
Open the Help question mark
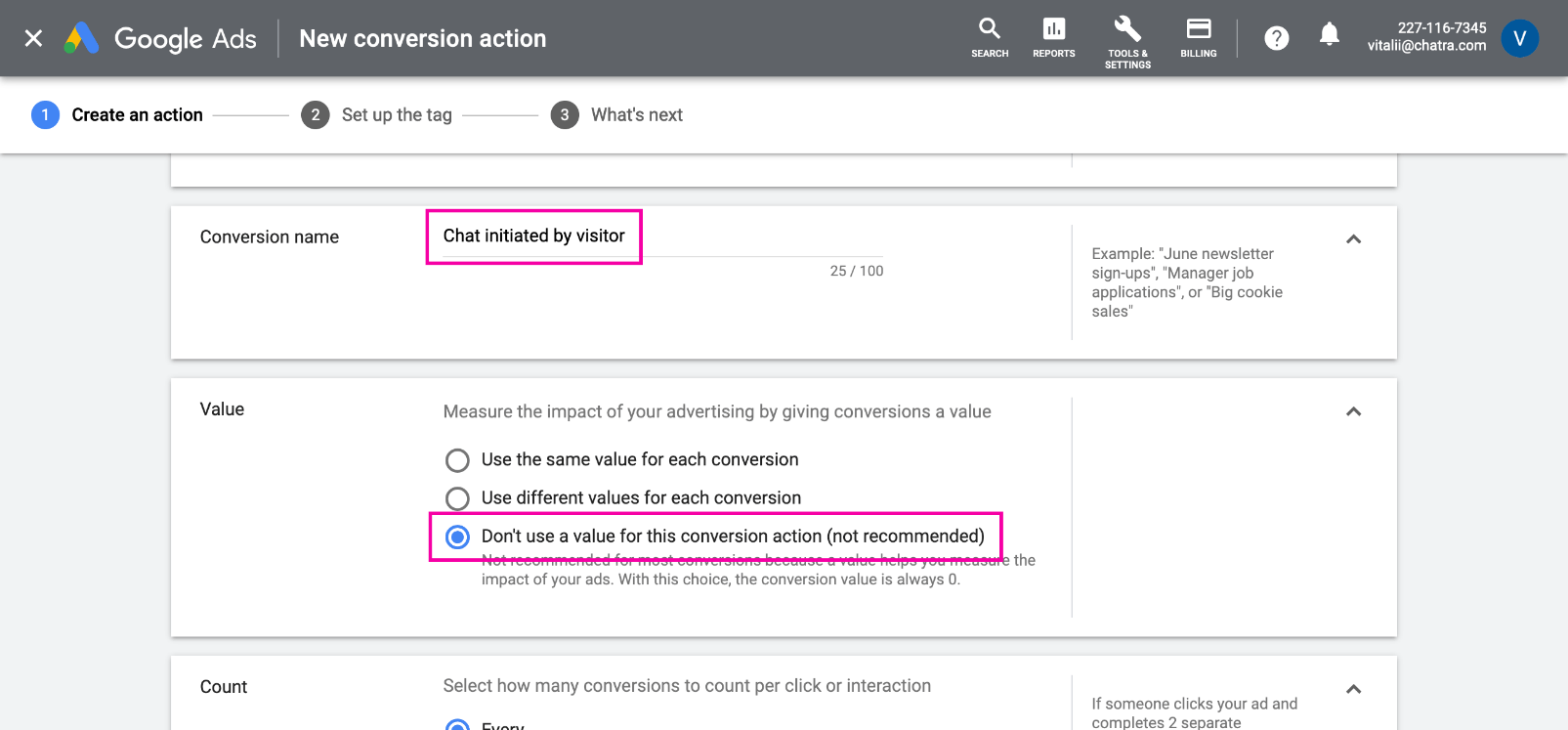[1276, 38]
